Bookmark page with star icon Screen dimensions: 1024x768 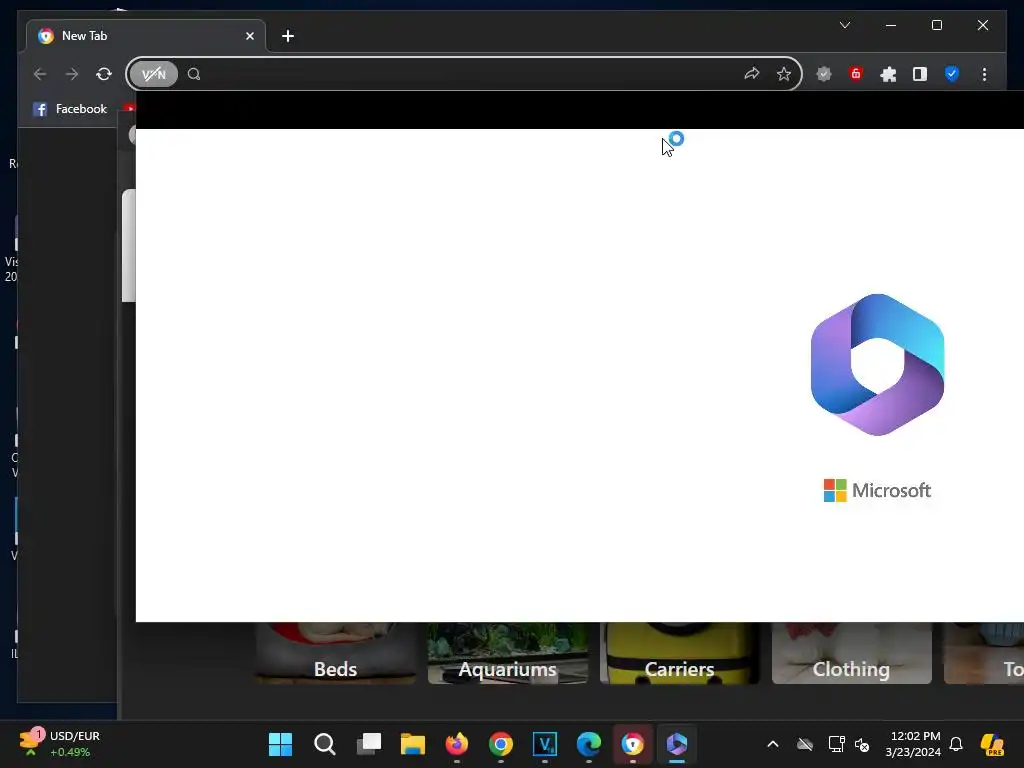point(784,74)
